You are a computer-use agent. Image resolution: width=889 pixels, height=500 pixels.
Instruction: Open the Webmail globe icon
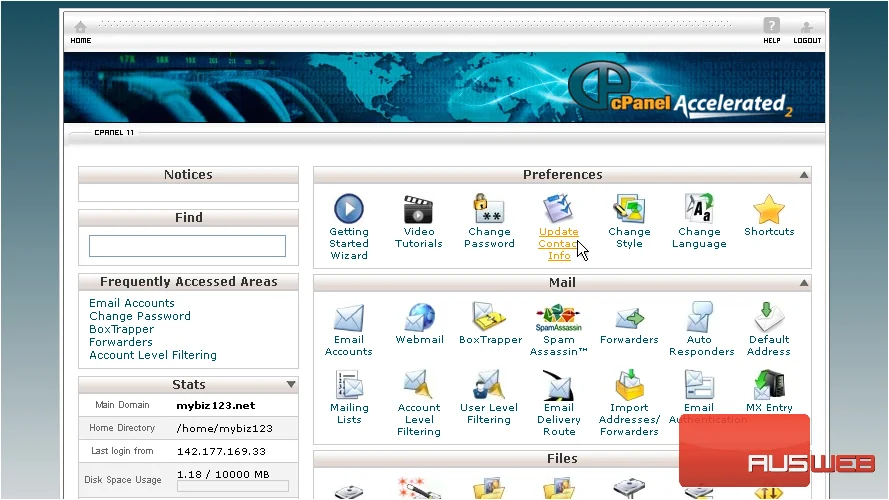(x=419, y=317)
